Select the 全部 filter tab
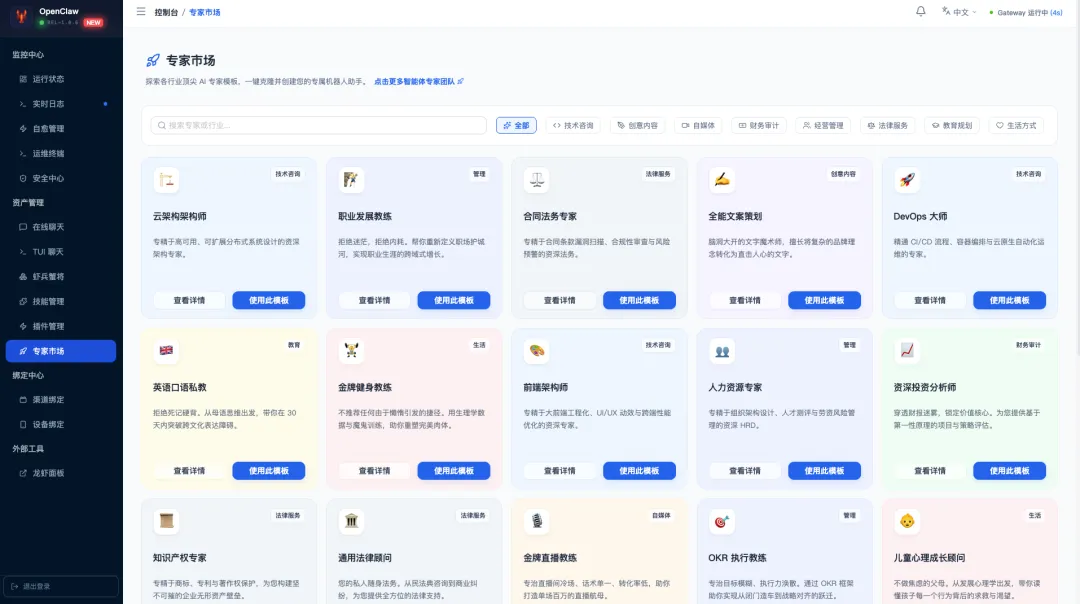 point(516,125)
